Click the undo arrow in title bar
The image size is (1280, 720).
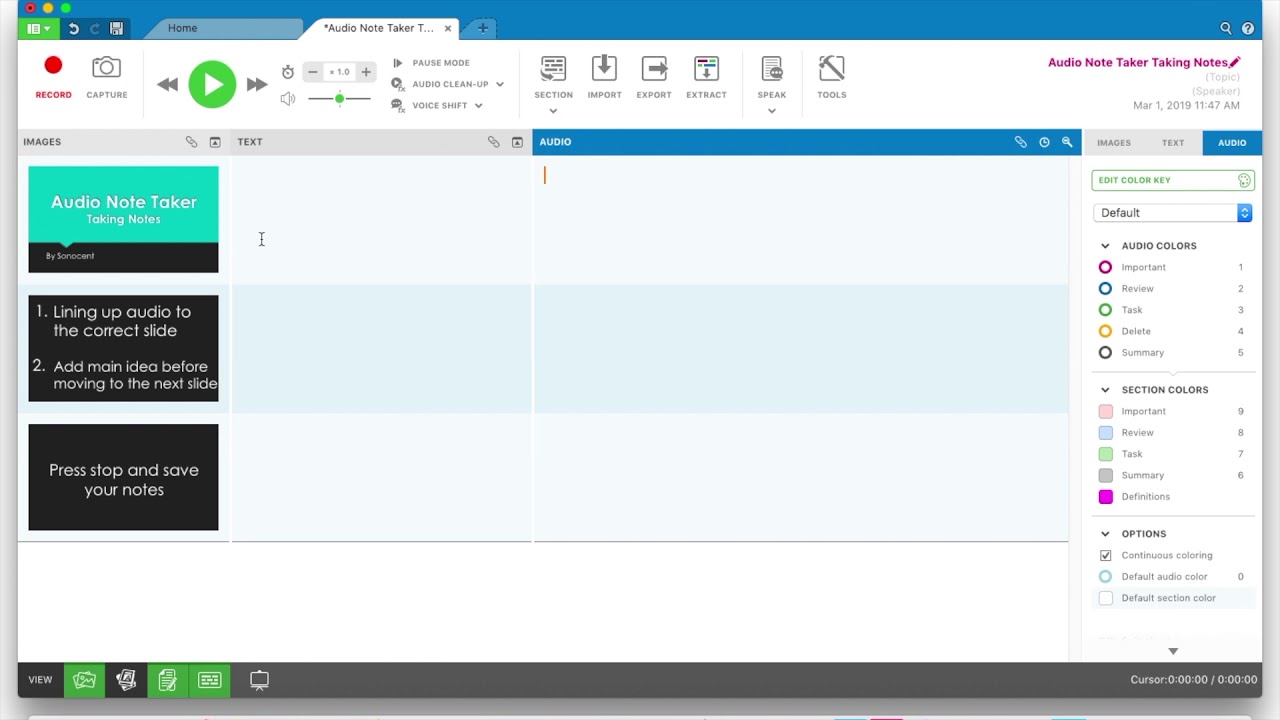[x=73, y=28]
